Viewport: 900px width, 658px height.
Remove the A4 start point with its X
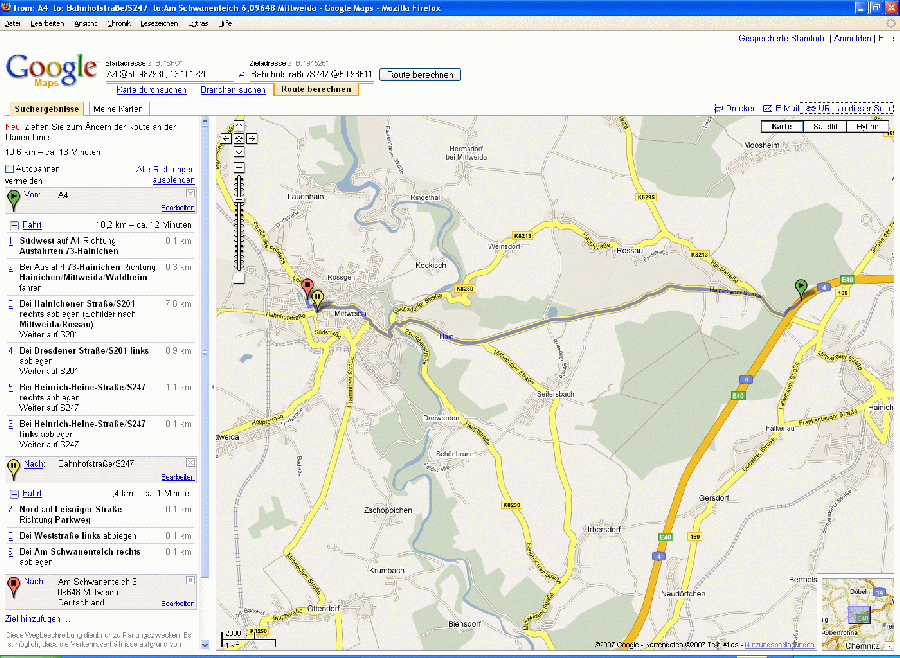tap(190, 193)
